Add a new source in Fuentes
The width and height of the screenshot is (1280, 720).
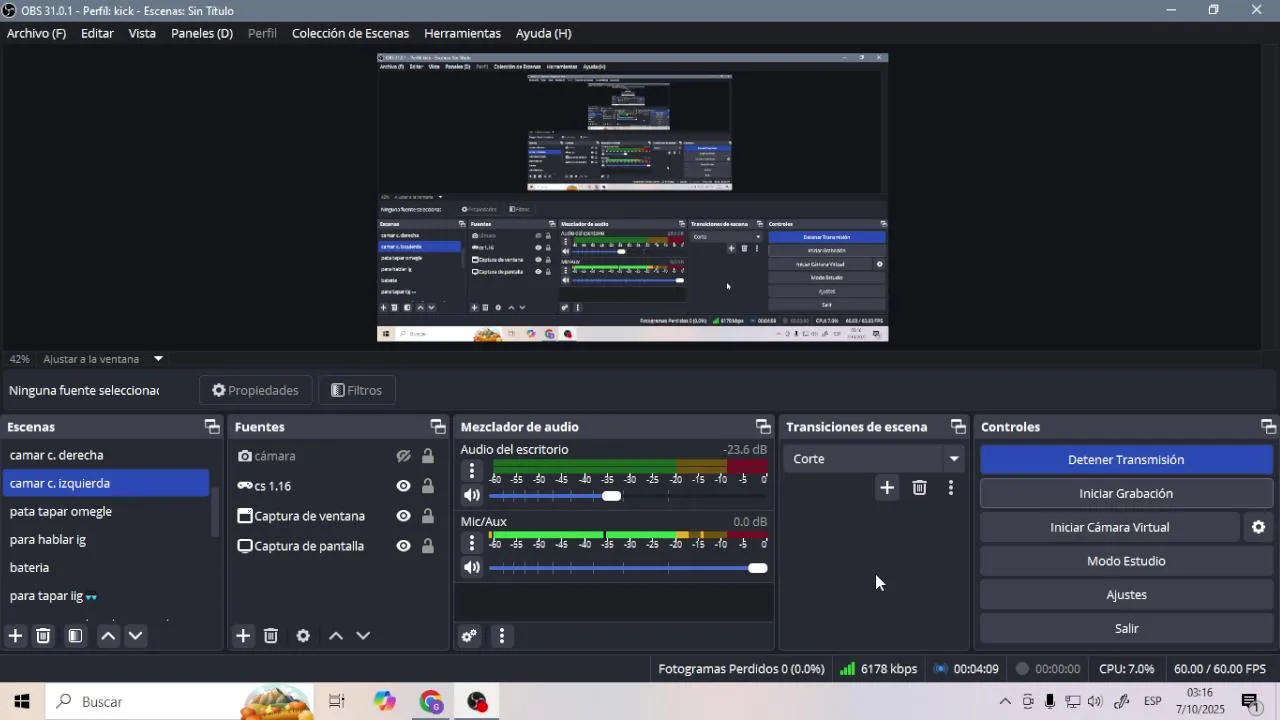pyautogui.click(x=243, y=636)
